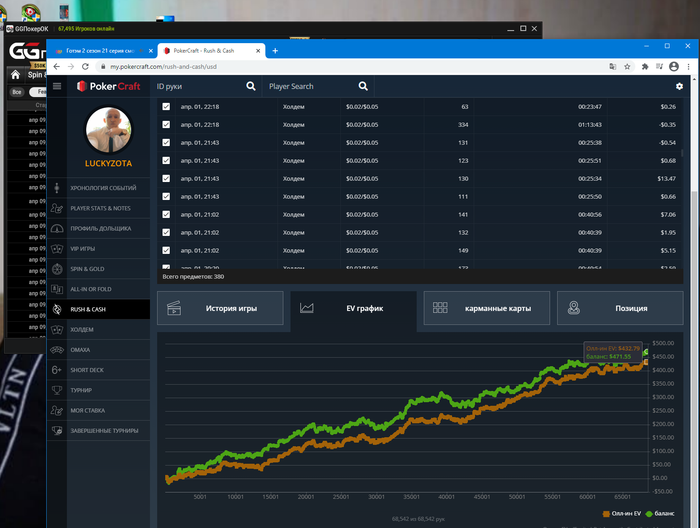Viewport: 700px width, 528px height.
Task: Open a new browser tab
Action: pyautogui.click(x=275, y=50)
